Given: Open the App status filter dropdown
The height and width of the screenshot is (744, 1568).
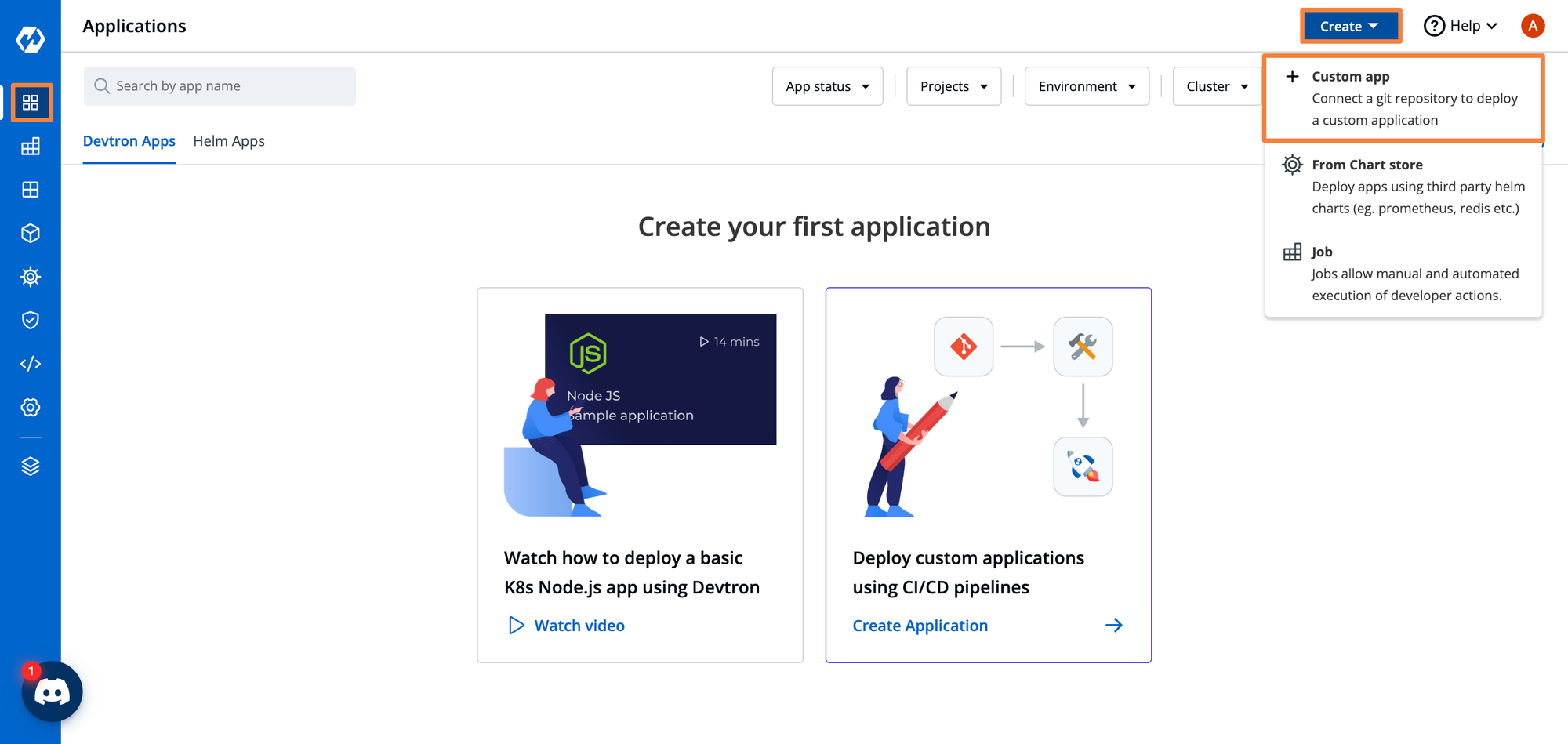Looking at the screenshot, I should (x=827, y=86).
